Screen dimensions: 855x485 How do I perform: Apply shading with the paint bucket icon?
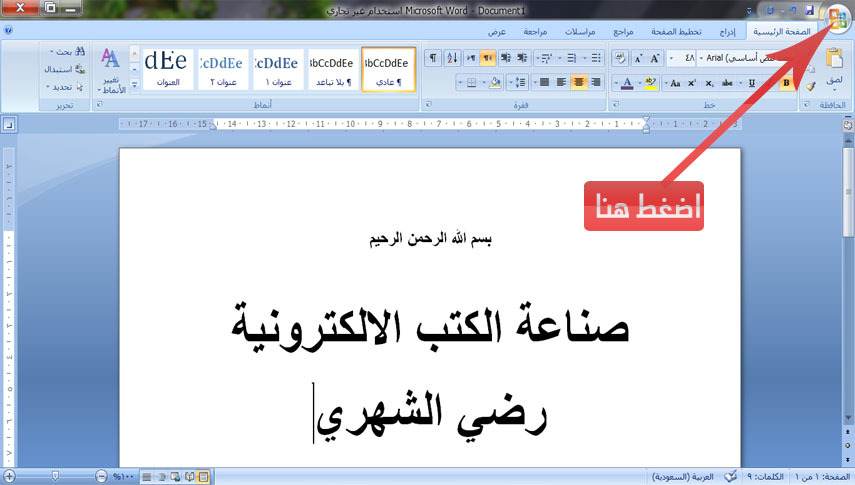pyautogui.click(x=495, y=82)
